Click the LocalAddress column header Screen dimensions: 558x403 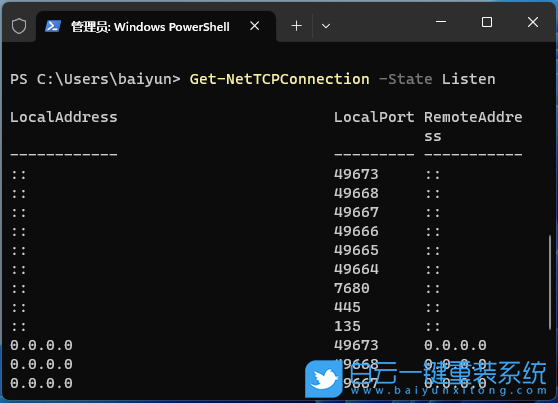coord(64,117)
